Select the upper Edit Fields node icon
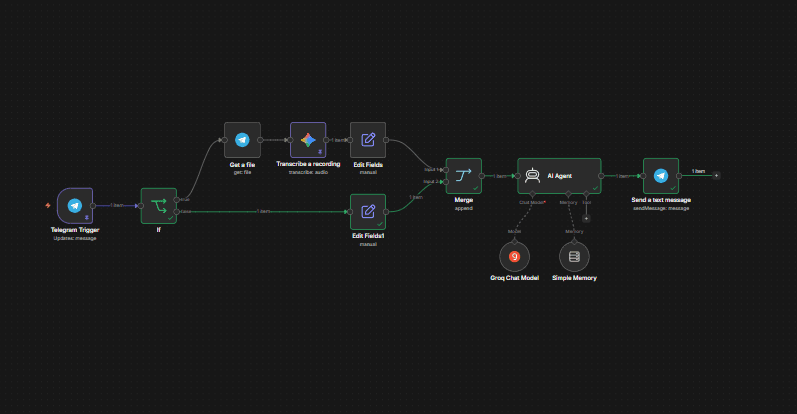This screenshot has width=797, height=414. [368, 140]
